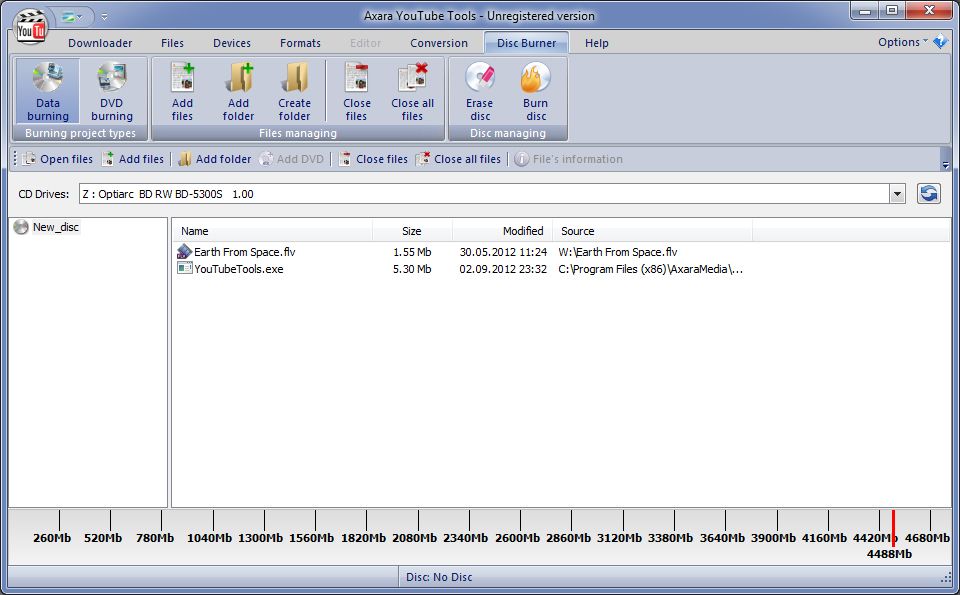Open the Options dropdown menu
Viewport: 960px width, 595px height.
(x=902, y=42)
